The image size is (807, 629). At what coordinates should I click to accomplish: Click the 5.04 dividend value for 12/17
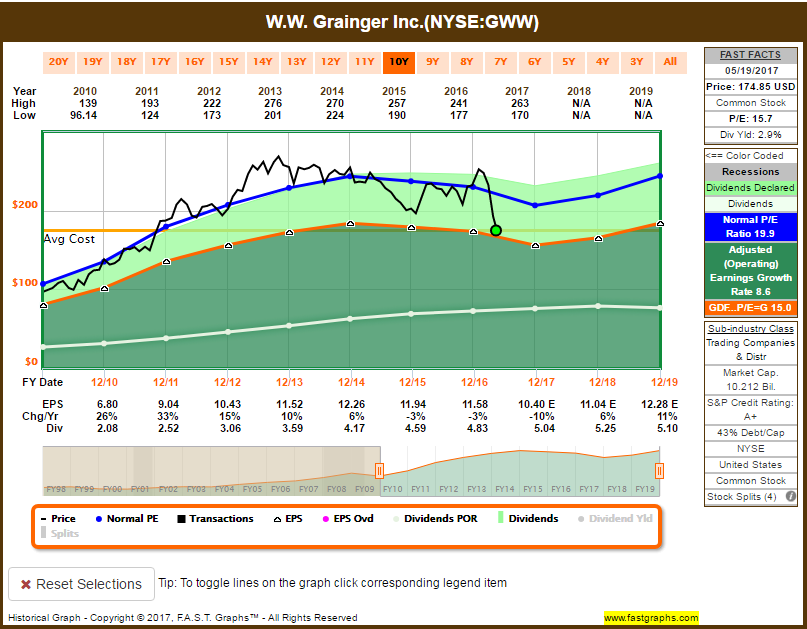(x=545, y=428)
